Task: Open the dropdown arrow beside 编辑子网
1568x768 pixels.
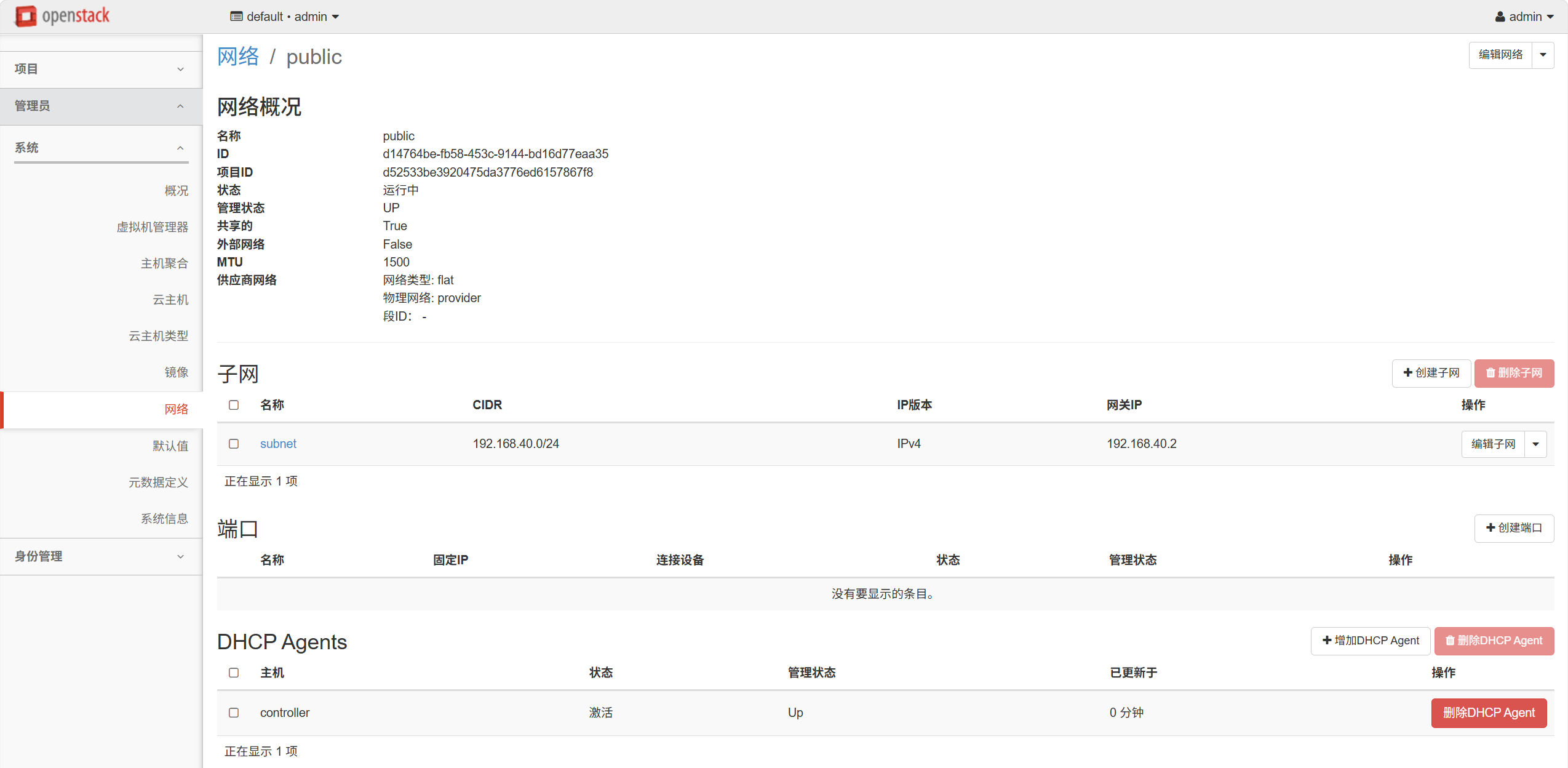Action: tap(1535, 444)
